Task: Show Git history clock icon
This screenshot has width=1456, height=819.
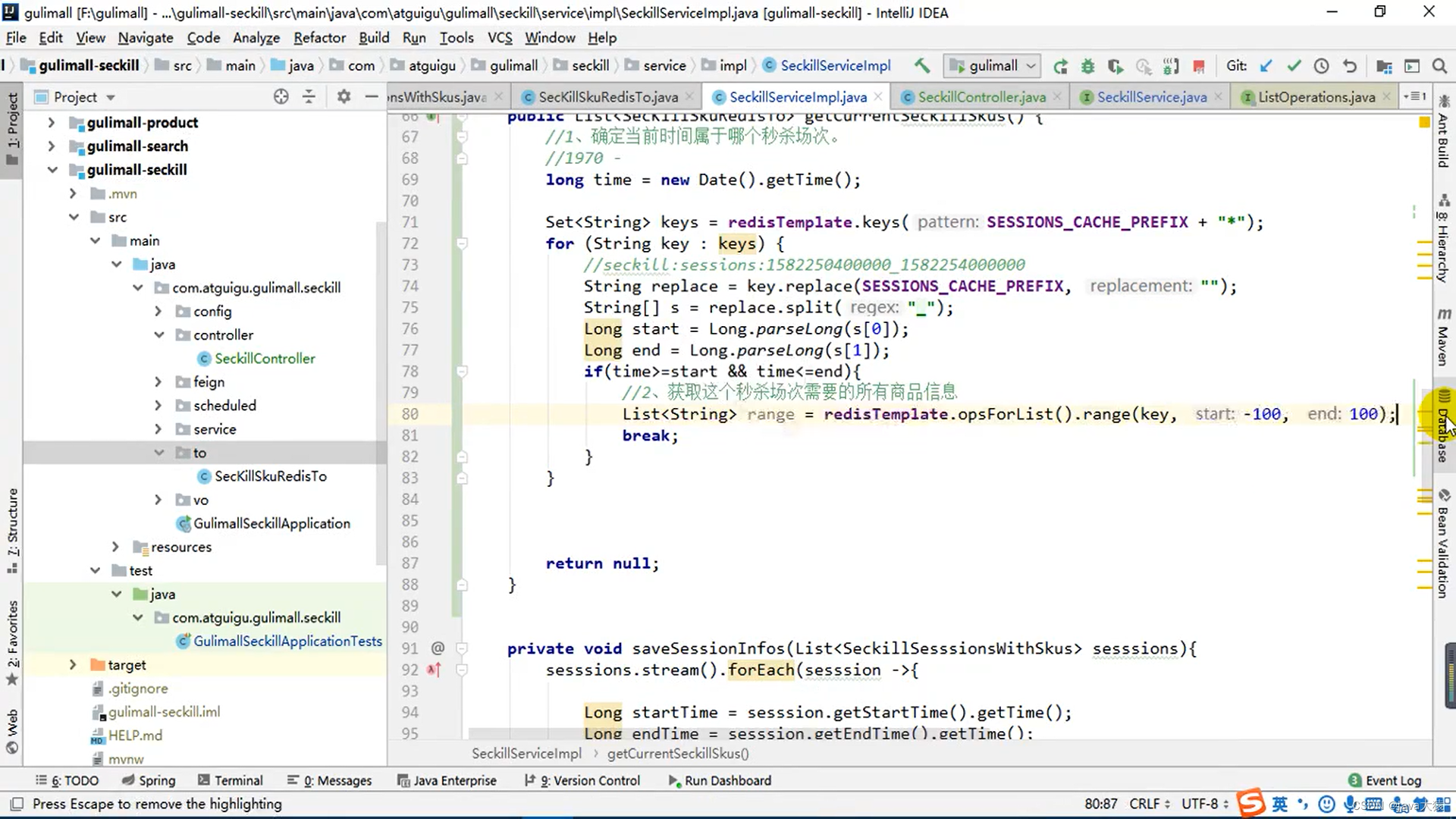Action: tap(1321, 66)
